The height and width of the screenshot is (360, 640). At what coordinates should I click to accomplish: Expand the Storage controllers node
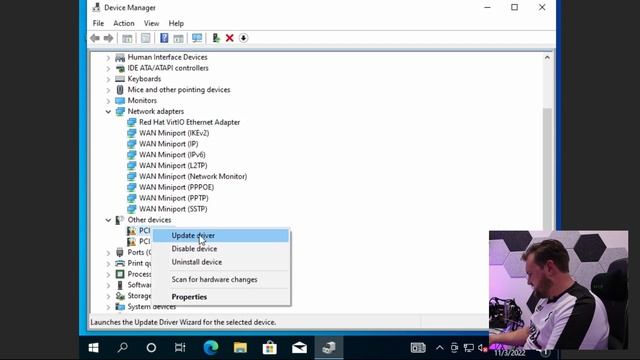click(x=108, y=296)
